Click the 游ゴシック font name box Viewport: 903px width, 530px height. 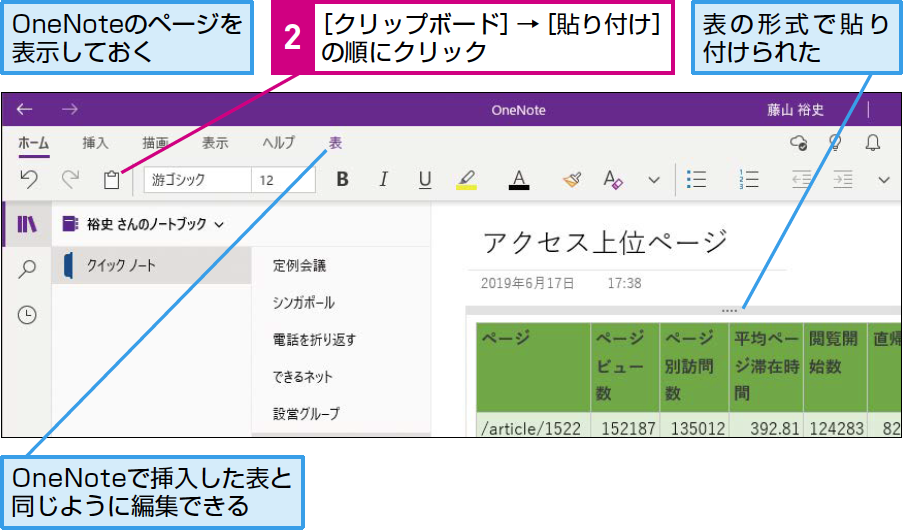pos(198,180)
